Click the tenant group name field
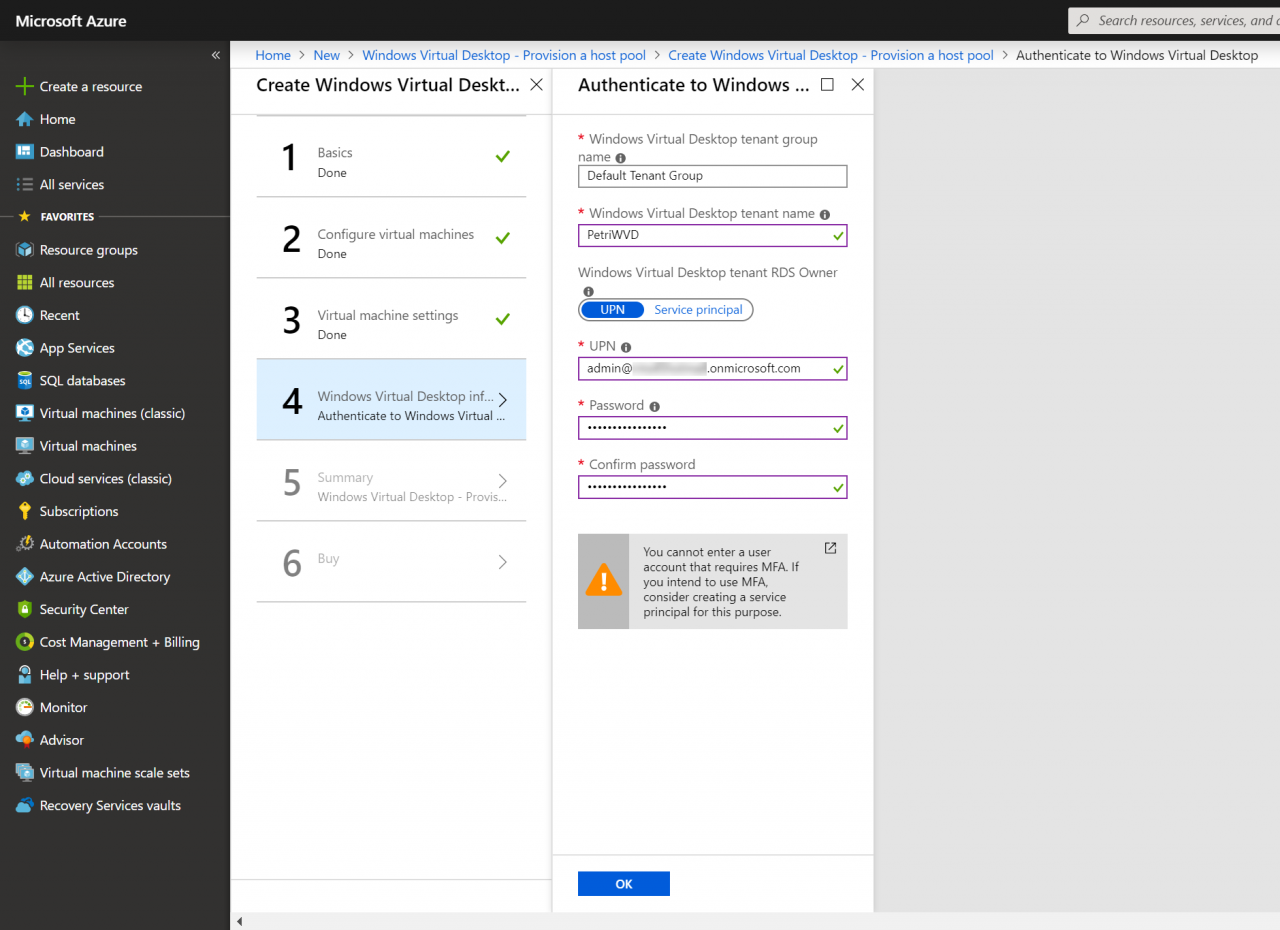Screen dimensions: 1280x930 tap(712, 176)
